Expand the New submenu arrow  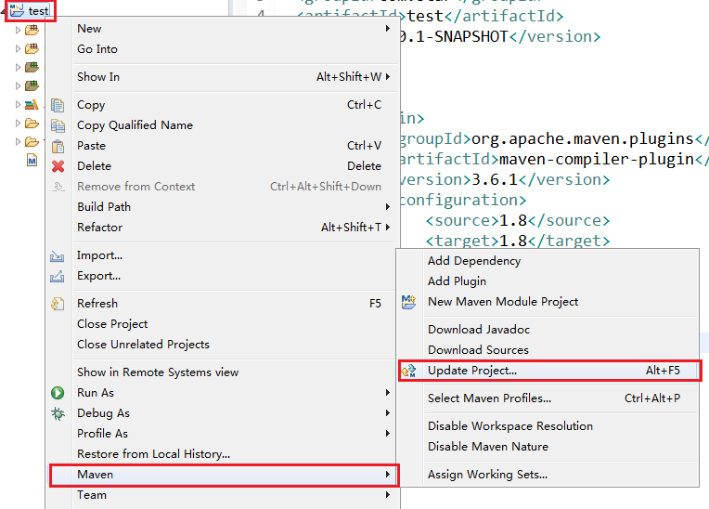coord(388,28)
